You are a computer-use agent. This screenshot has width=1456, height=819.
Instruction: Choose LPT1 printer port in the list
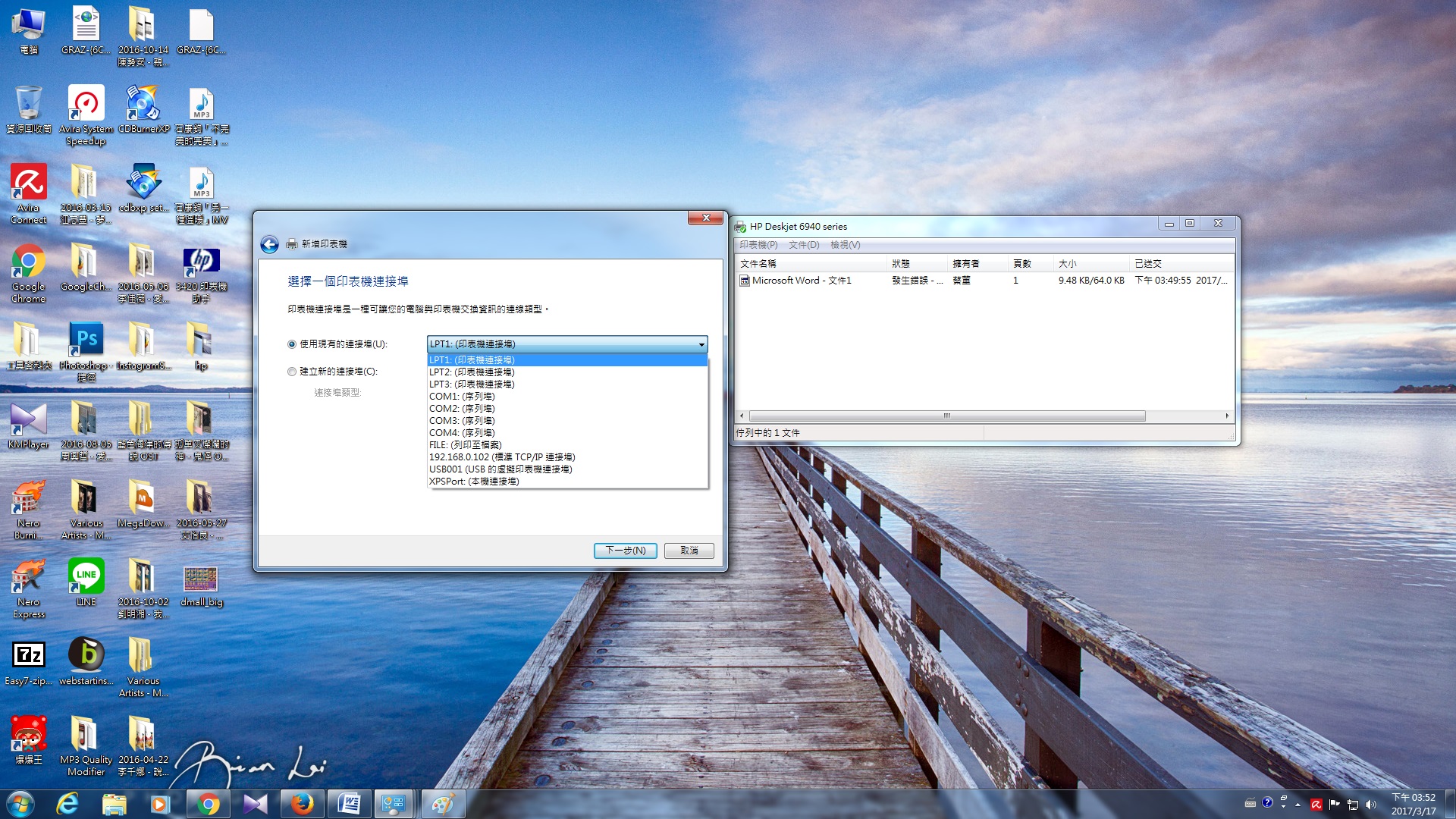[x=567, y=360]
